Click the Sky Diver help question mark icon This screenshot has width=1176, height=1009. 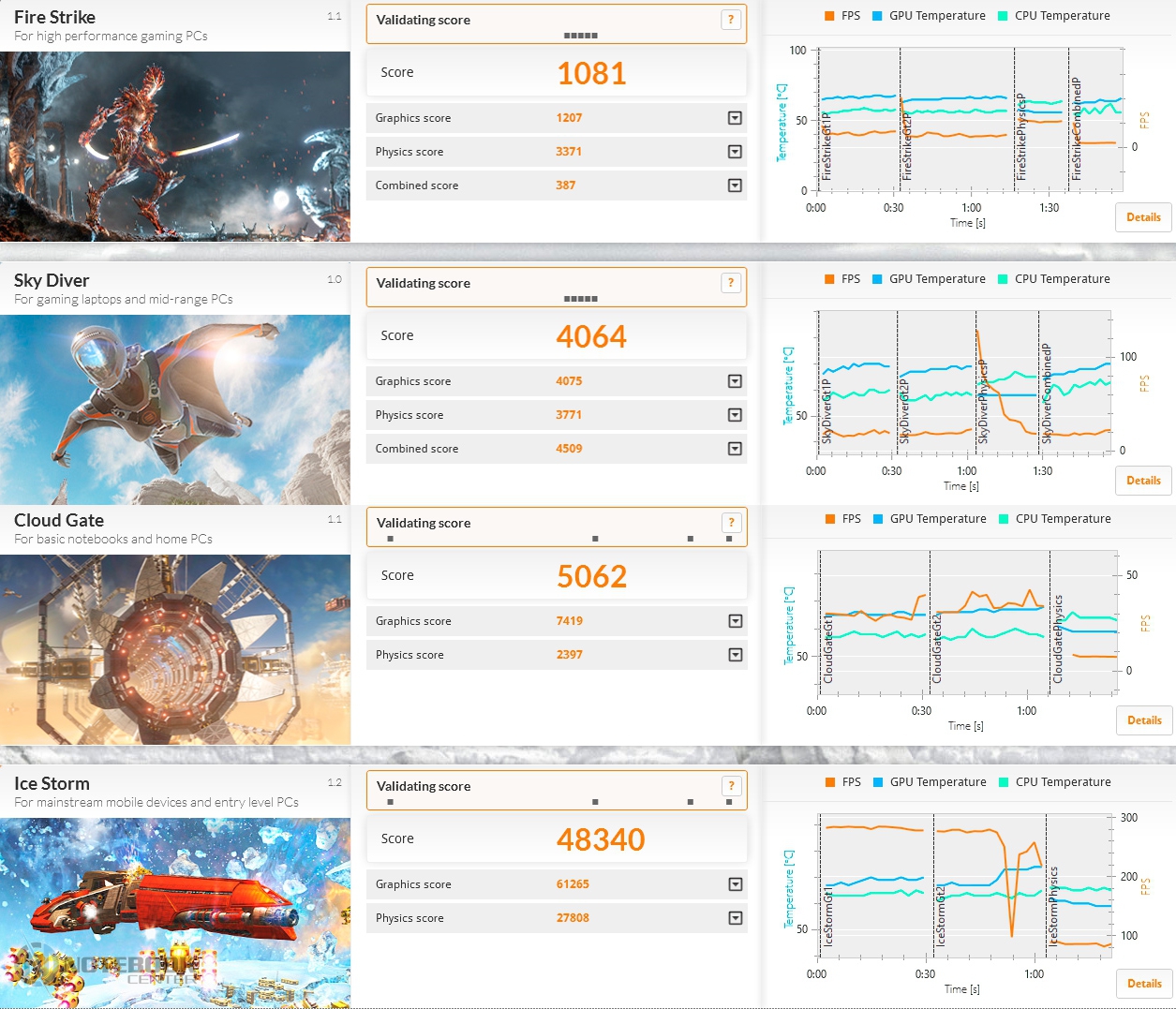click(x=731, y=283)
